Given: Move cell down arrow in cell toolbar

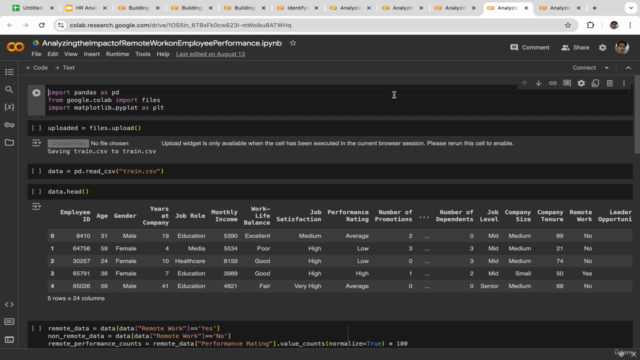Looking at the screenshot, I should pos(538,83).
